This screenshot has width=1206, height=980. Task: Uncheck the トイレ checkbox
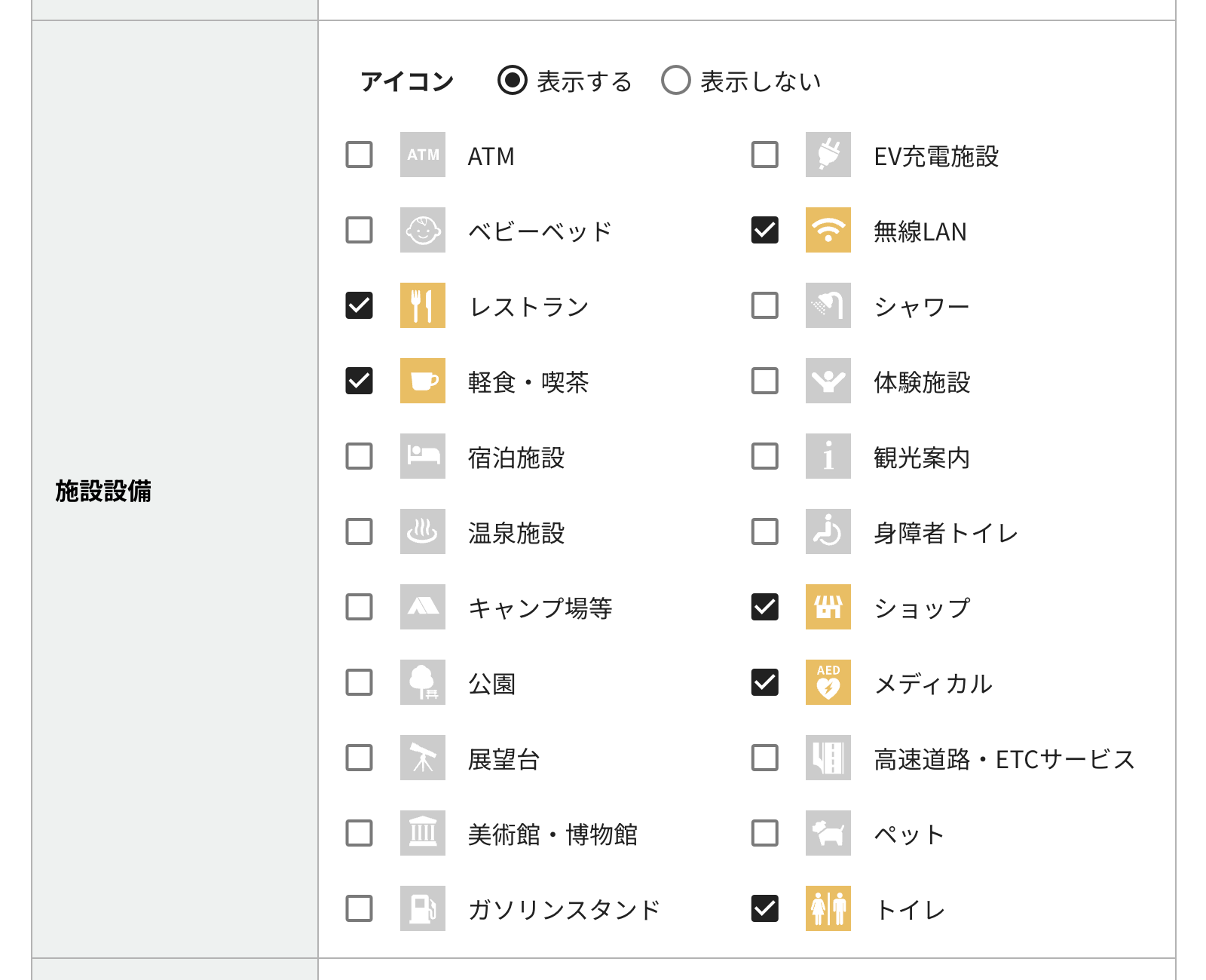(765, 908)
